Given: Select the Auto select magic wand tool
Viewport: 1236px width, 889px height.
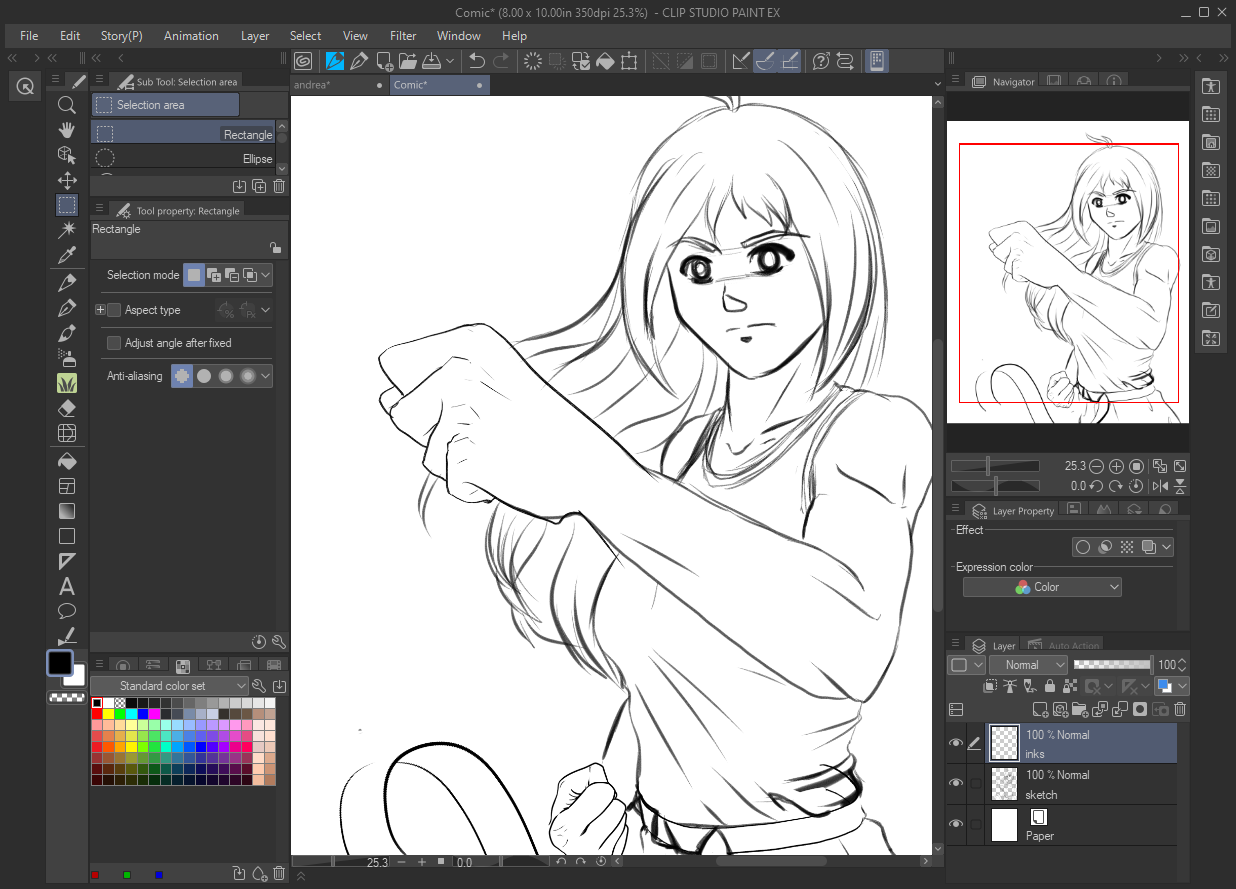Looking at the screenshot, I should [x=67, y=230].
